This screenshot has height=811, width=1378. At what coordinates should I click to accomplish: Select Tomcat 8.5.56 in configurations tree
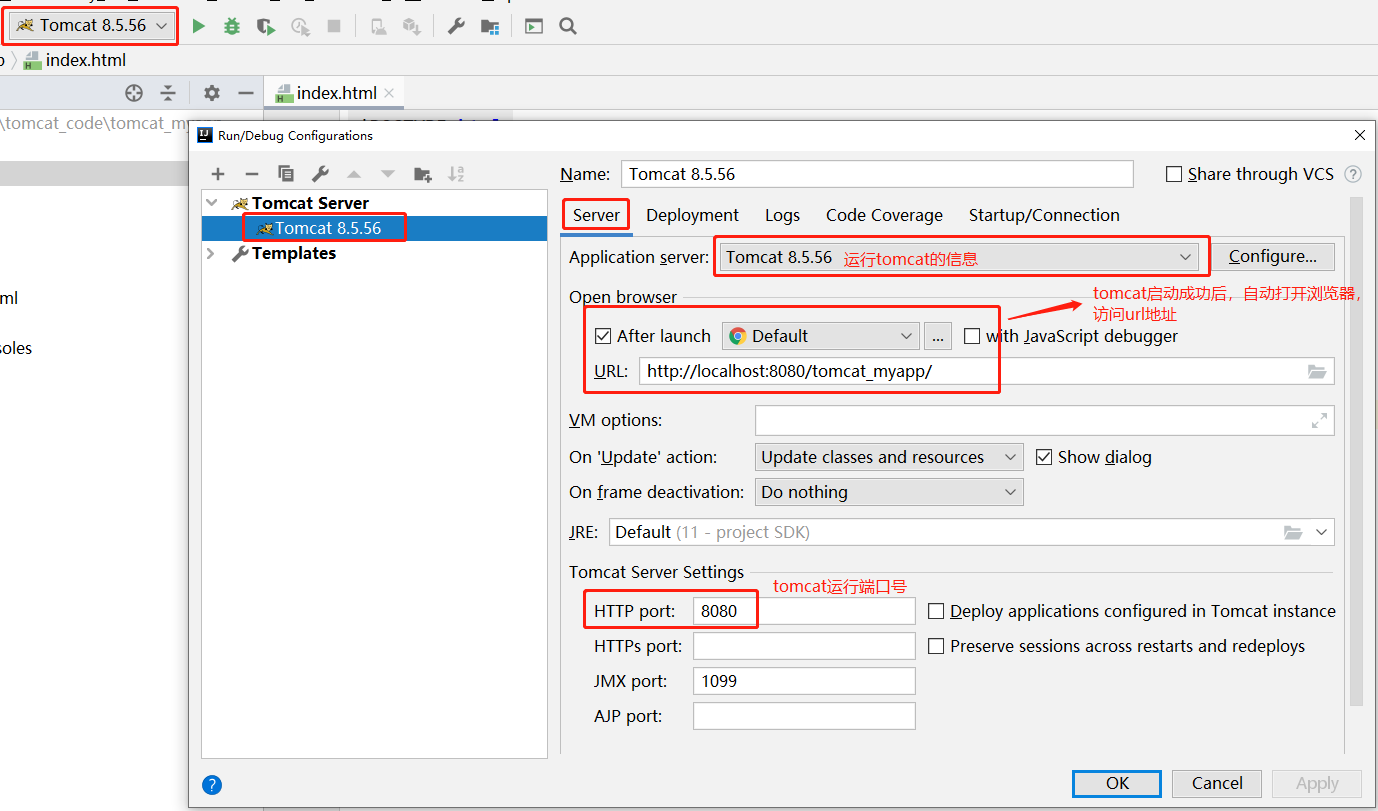point(374,228)
